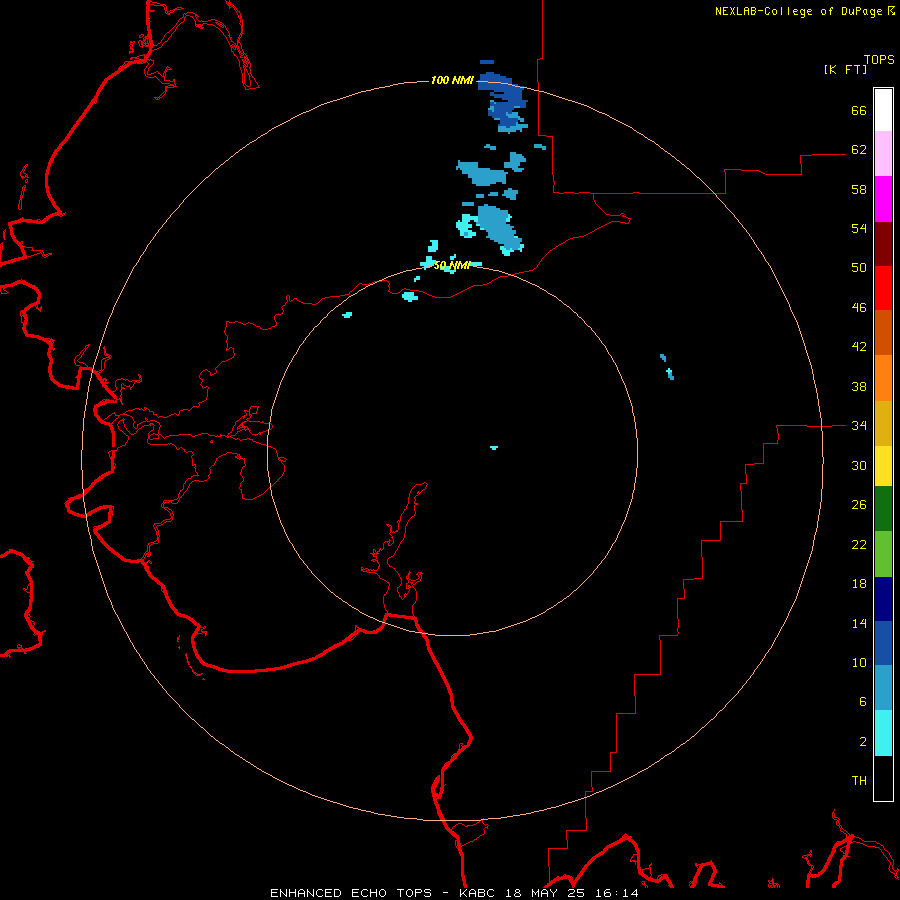Click the legend value 2

tap(863, 742)
